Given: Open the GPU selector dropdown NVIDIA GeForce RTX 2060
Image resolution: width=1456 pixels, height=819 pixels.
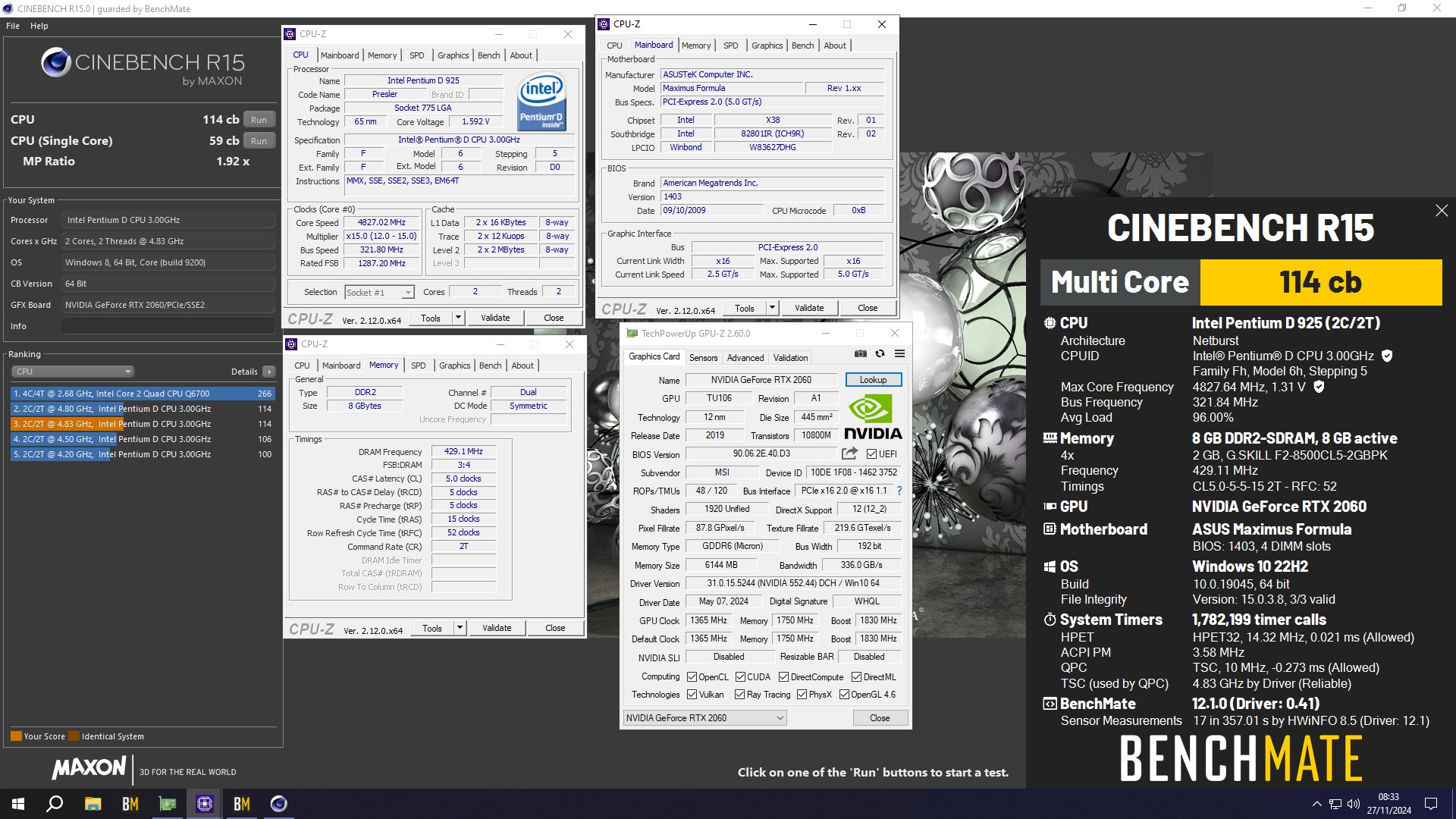Looking at the screenshot, I should click(704, 718).
